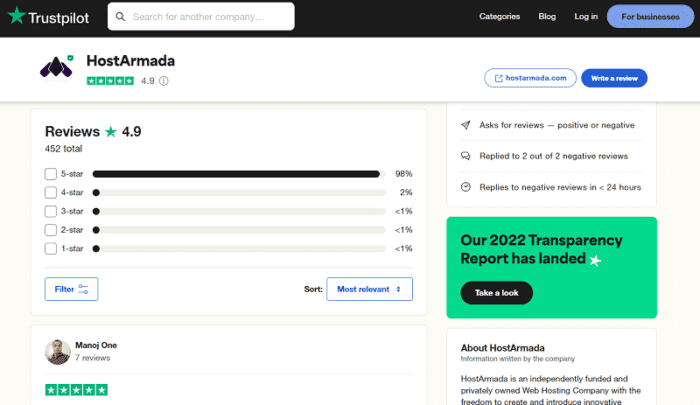Image resolution: width=700 pixels, height=405 pixels.
Task: Click the Take a look button
Action: 496,293
